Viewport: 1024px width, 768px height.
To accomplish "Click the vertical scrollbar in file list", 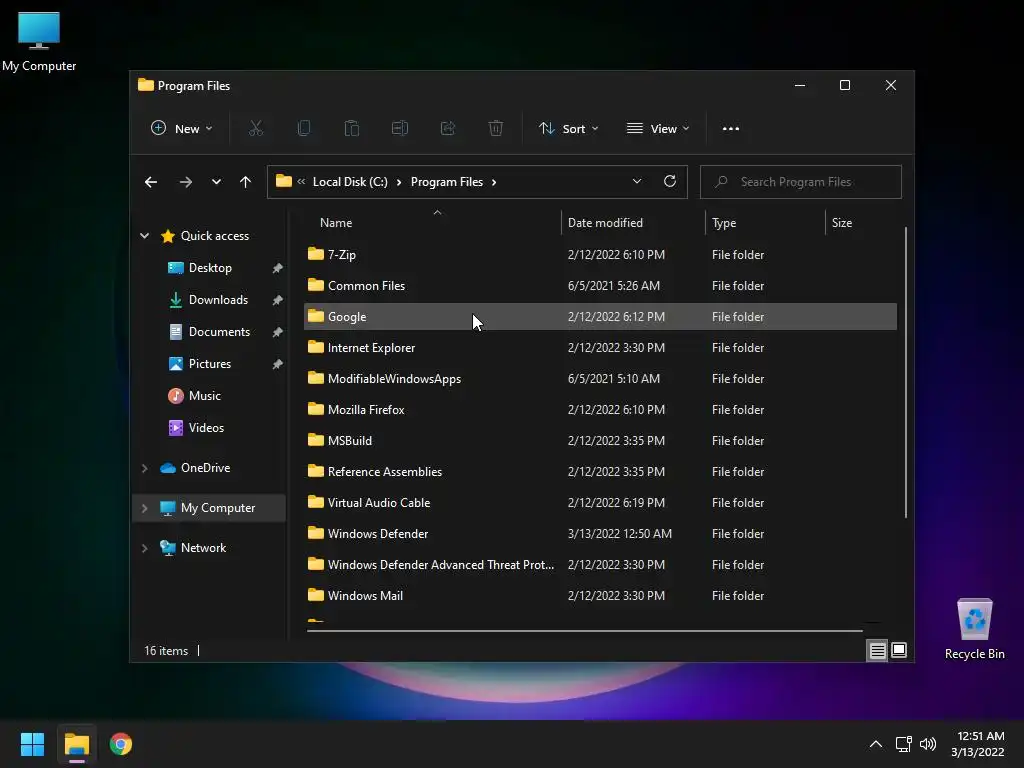I will [x=906, y=372].
